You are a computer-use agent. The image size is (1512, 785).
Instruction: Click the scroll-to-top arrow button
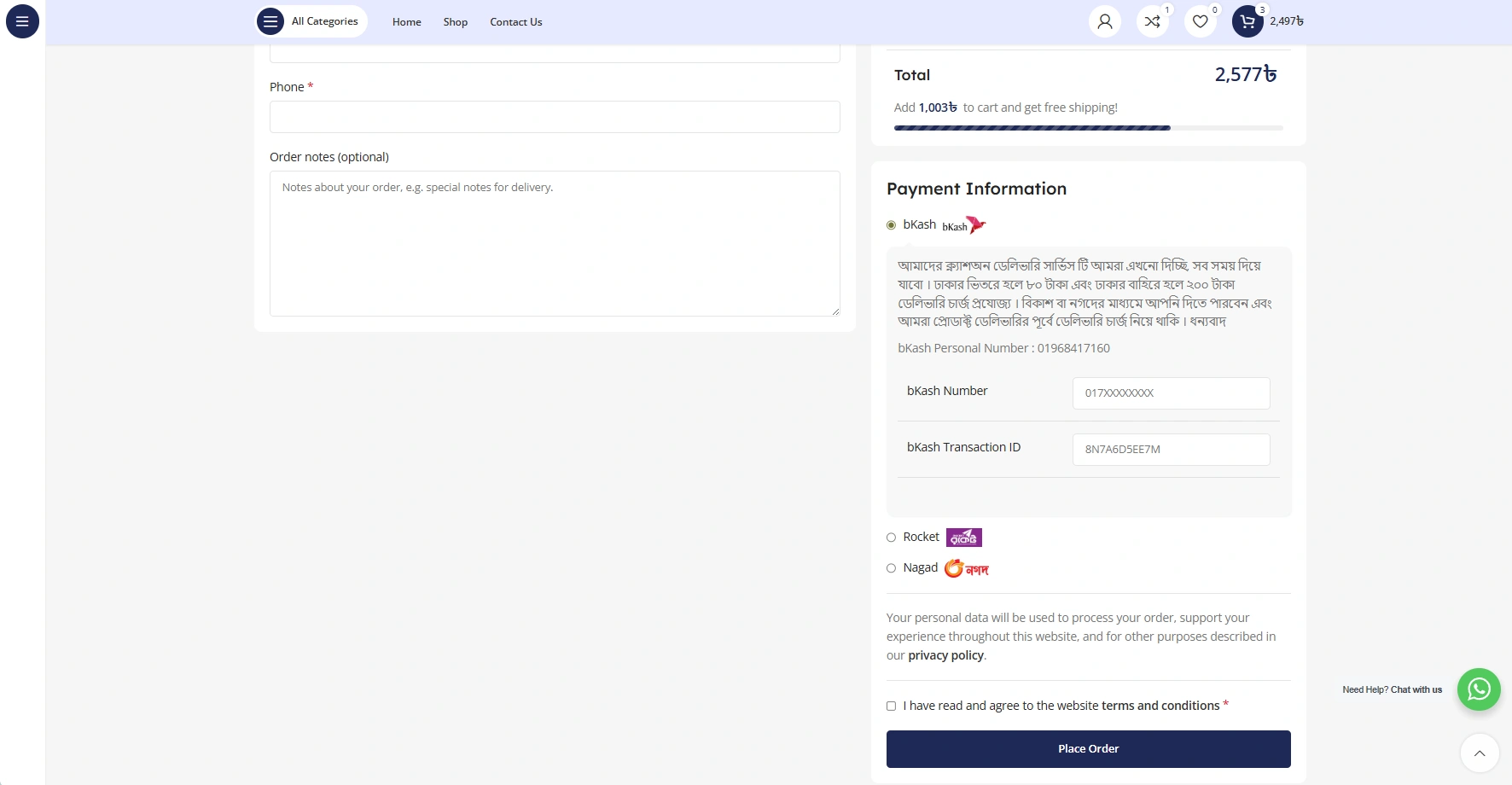(1479, 753)
